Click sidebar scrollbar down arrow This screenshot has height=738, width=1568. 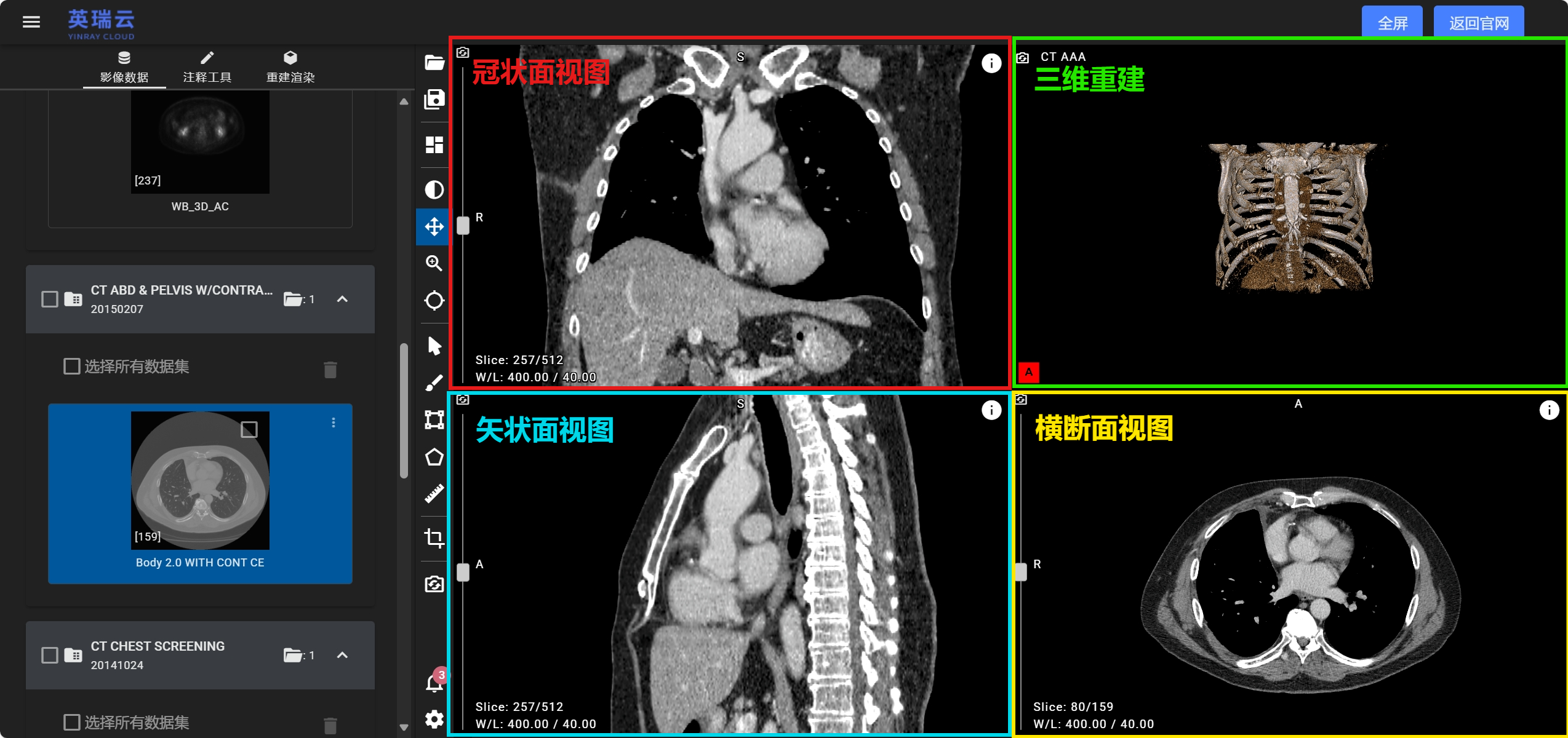(x=404, y=727)
